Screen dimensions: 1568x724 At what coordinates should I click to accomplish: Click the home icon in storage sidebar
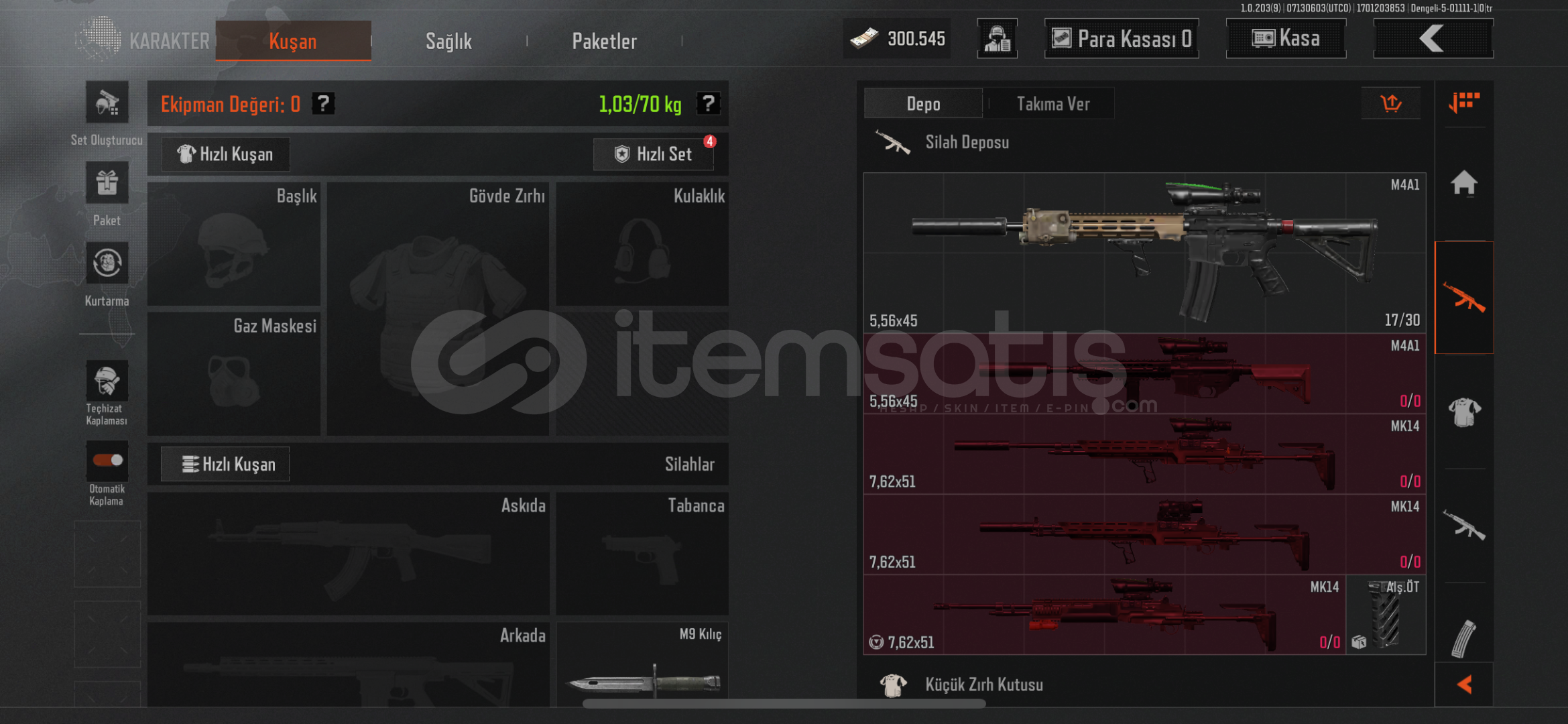tap(1464, 183)
